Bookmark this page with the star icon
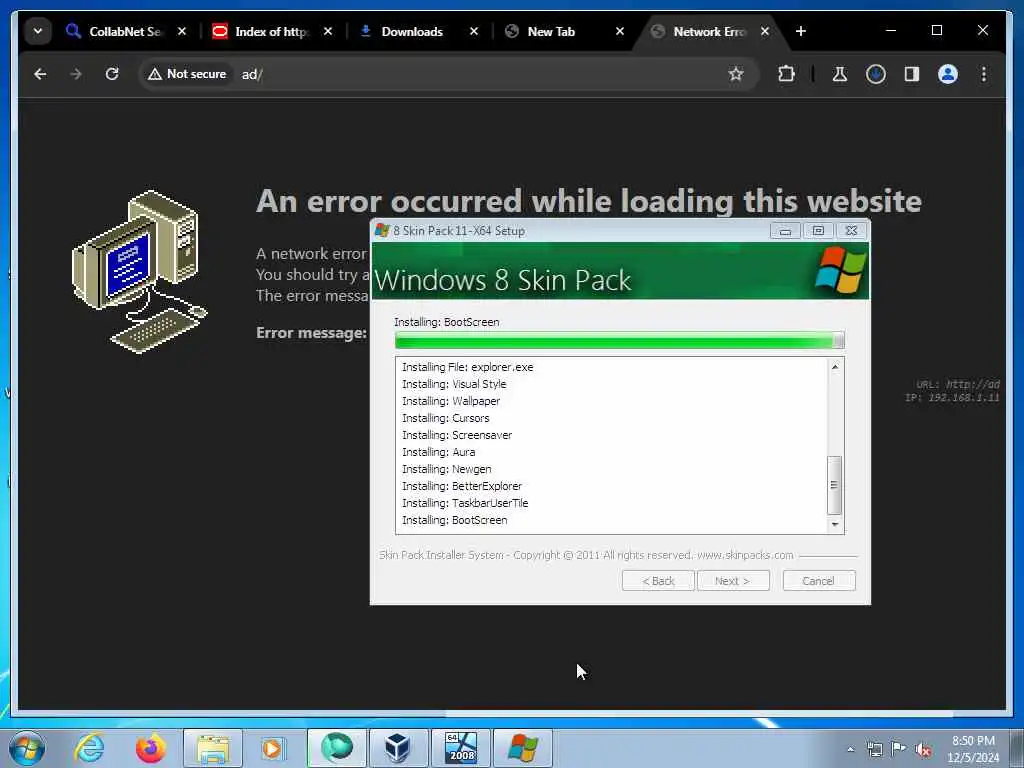Screen dimensions: 1024x768 pos(736,74)
